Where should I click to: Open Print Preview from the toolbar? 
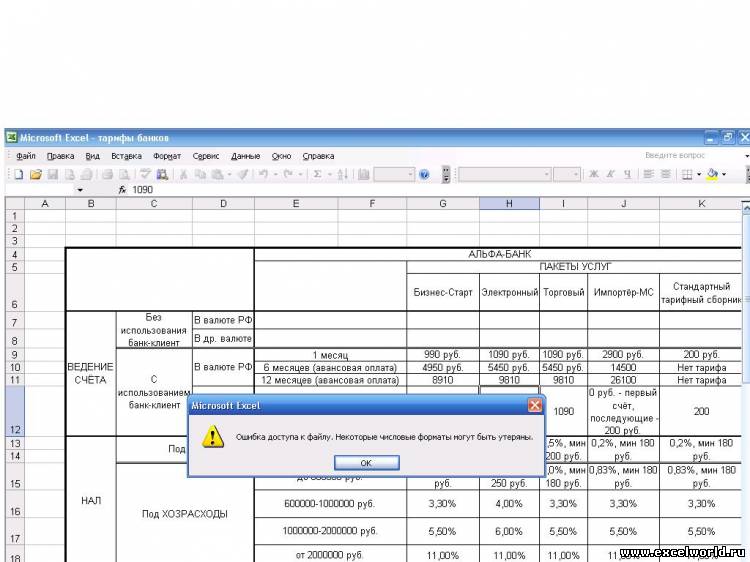(x=124, y=174)
